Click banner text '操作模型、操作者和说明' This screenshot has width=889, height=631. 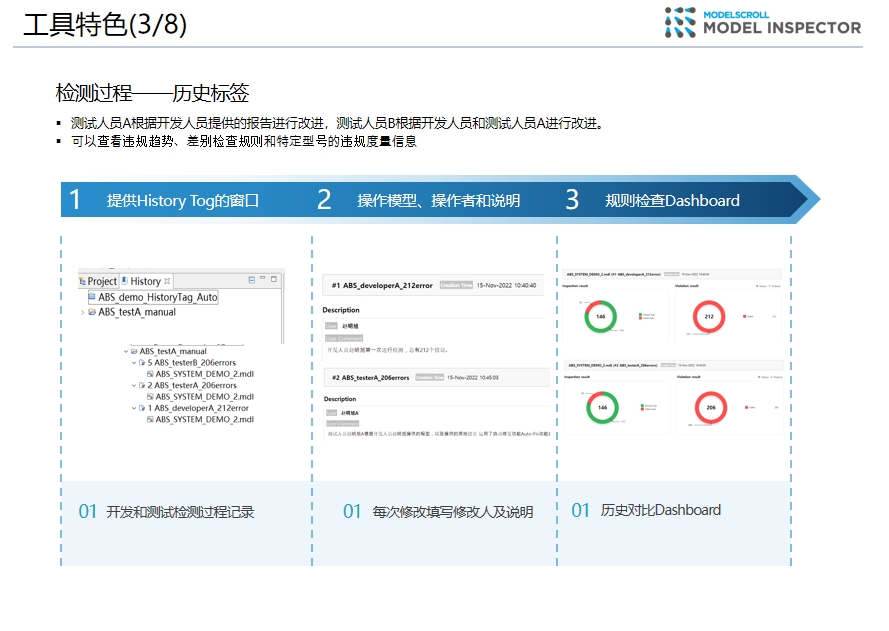coord(438,201)
